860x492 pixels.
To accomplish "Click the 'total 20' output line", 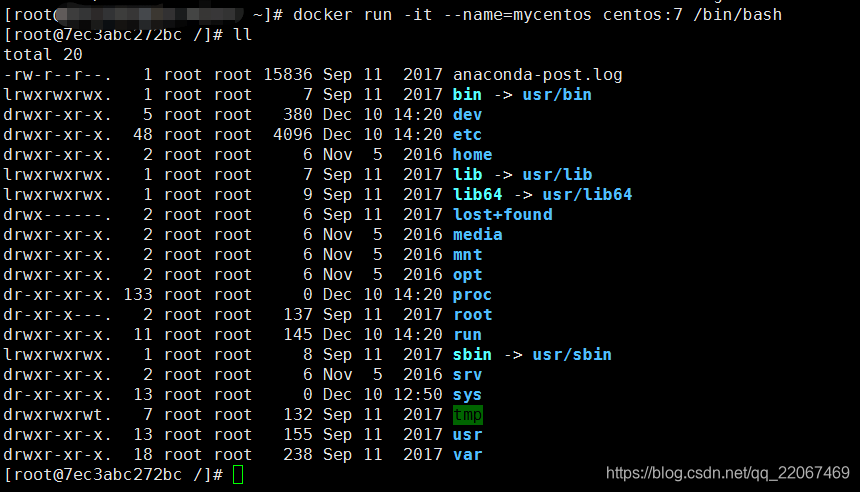I will [x=43, y=54].
